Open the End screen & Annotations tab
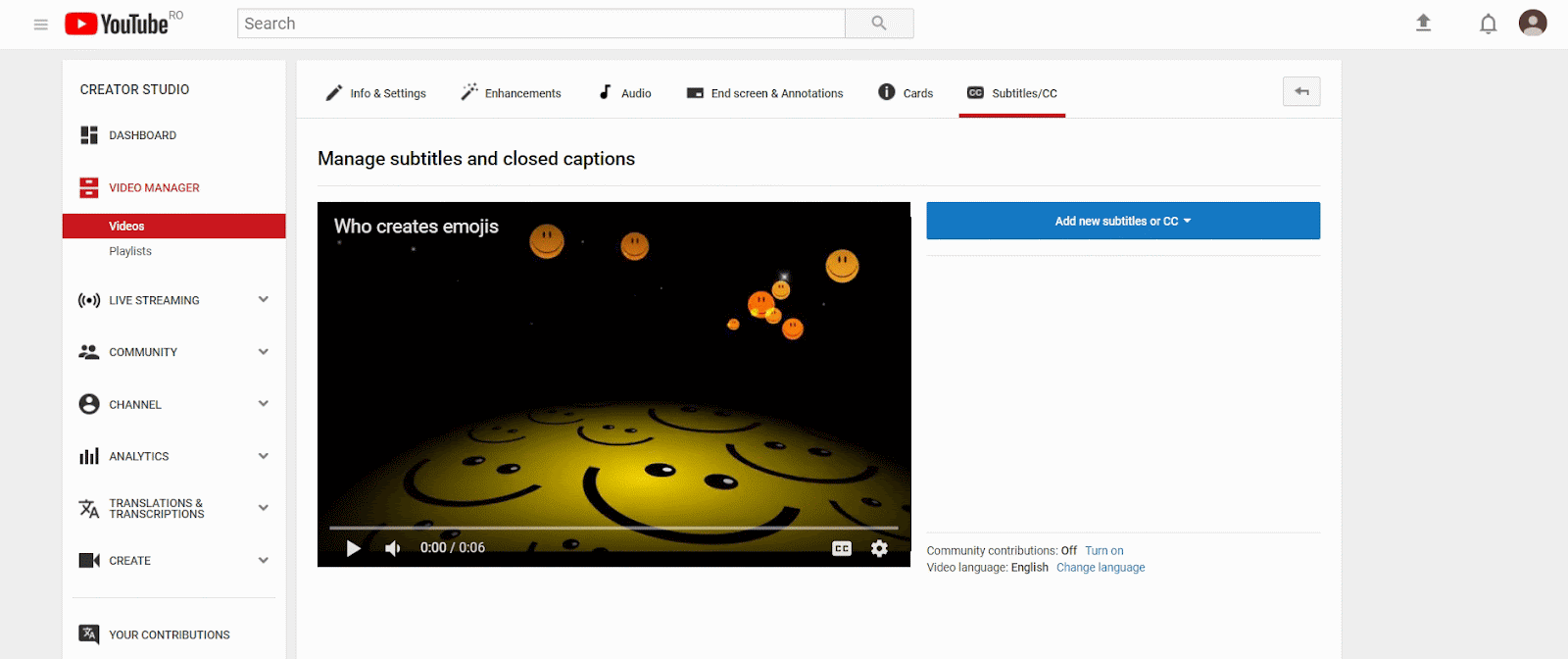The image size is (1568, 659). (x=764, y=93)
